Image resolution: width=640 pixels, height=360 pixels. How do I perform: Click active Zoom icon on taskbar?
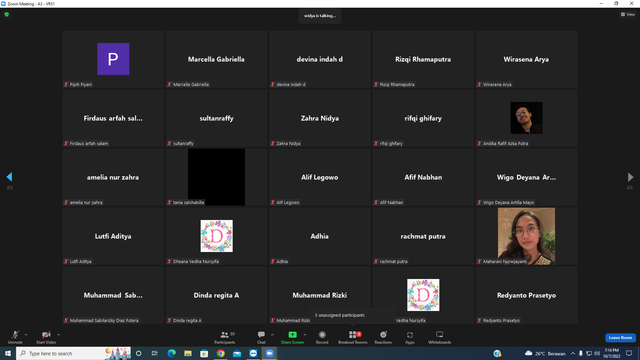coord(269,353)
